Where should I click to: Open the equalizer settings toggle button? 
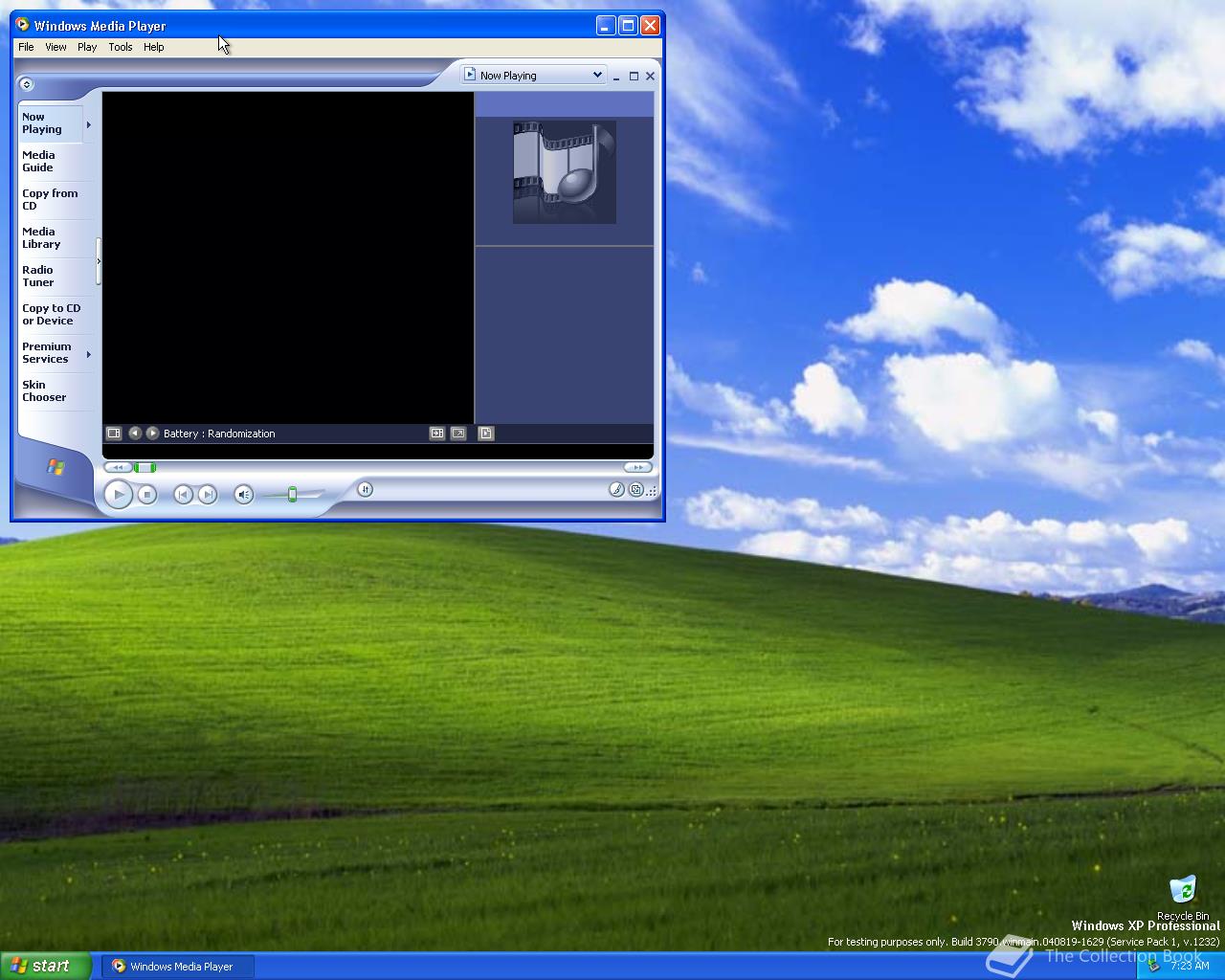coord(365,489)
